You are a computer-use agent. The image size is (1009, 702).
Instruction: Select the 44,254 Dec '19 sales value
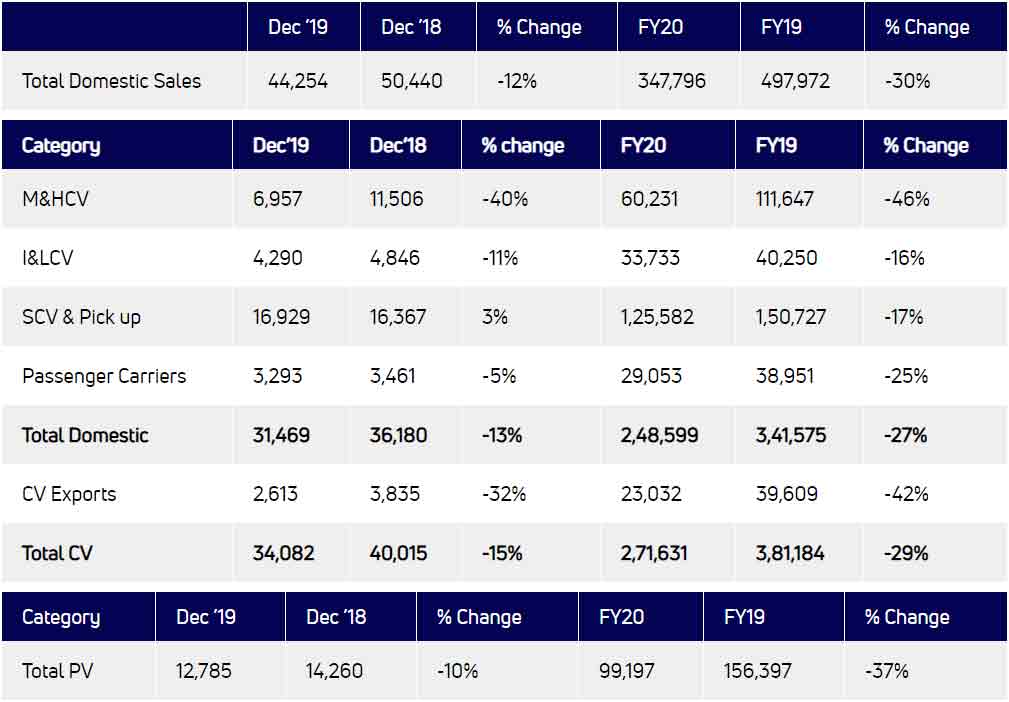(x=298, y=81)
